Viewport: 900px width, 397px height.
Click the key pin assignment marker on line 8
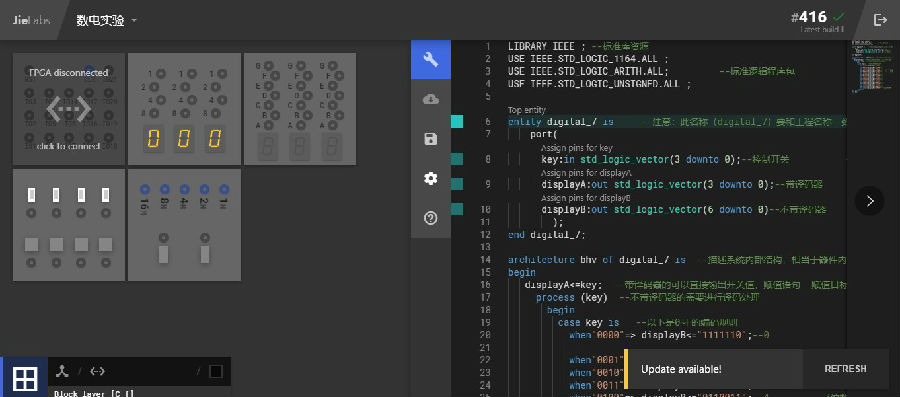coord(457,159)
